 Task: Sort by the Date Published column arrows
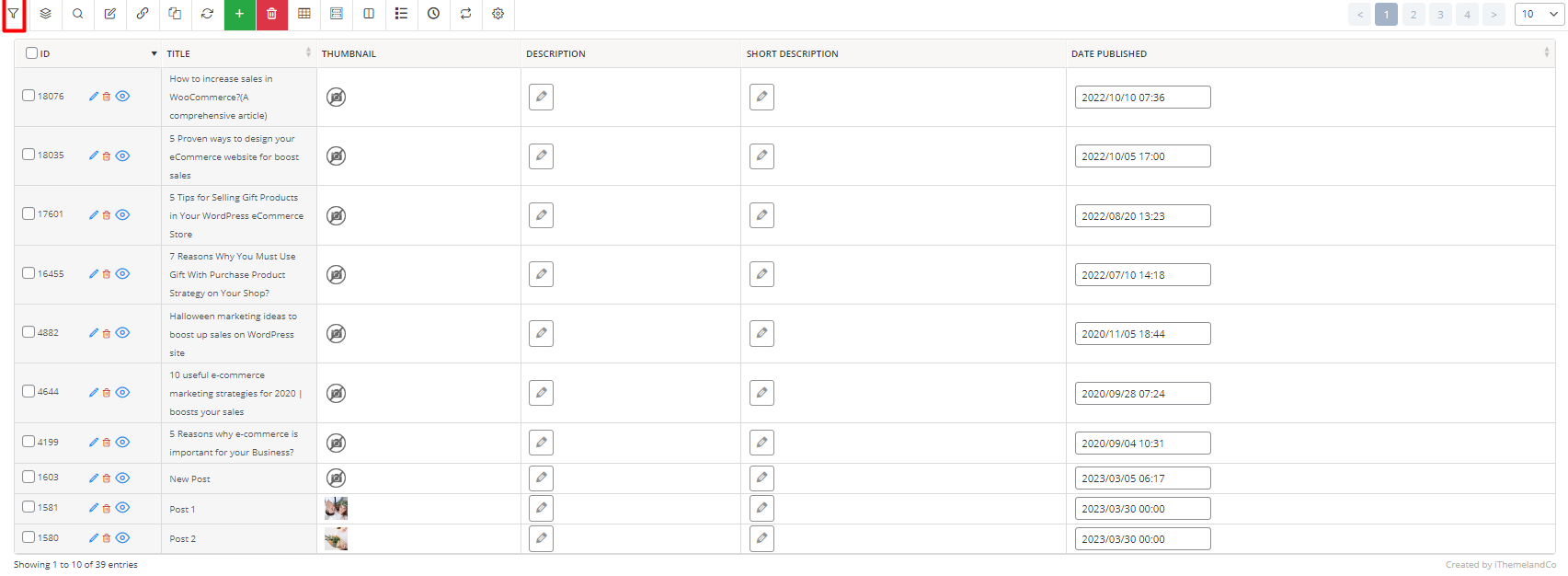click(1546, 53)
